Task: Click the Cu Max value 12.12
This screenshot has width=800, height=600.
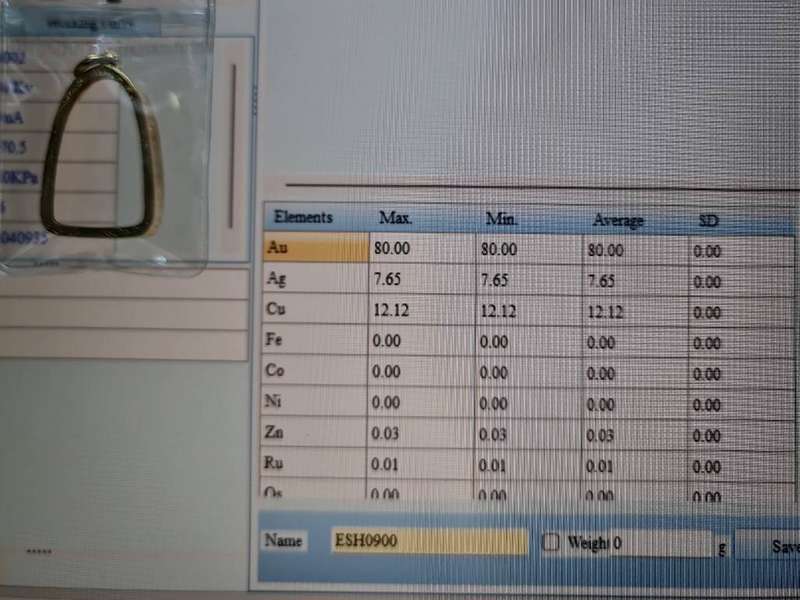Action: pos(391,310)
